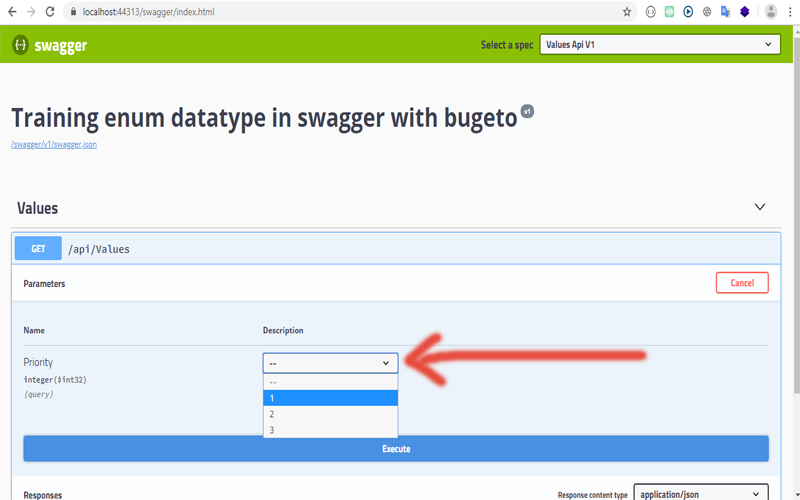Image resolution: width=800 pixels, height=500 pixels.
Task: Collapse the Values section chevron
Action: pyautogui.click(x=760, y=208)
